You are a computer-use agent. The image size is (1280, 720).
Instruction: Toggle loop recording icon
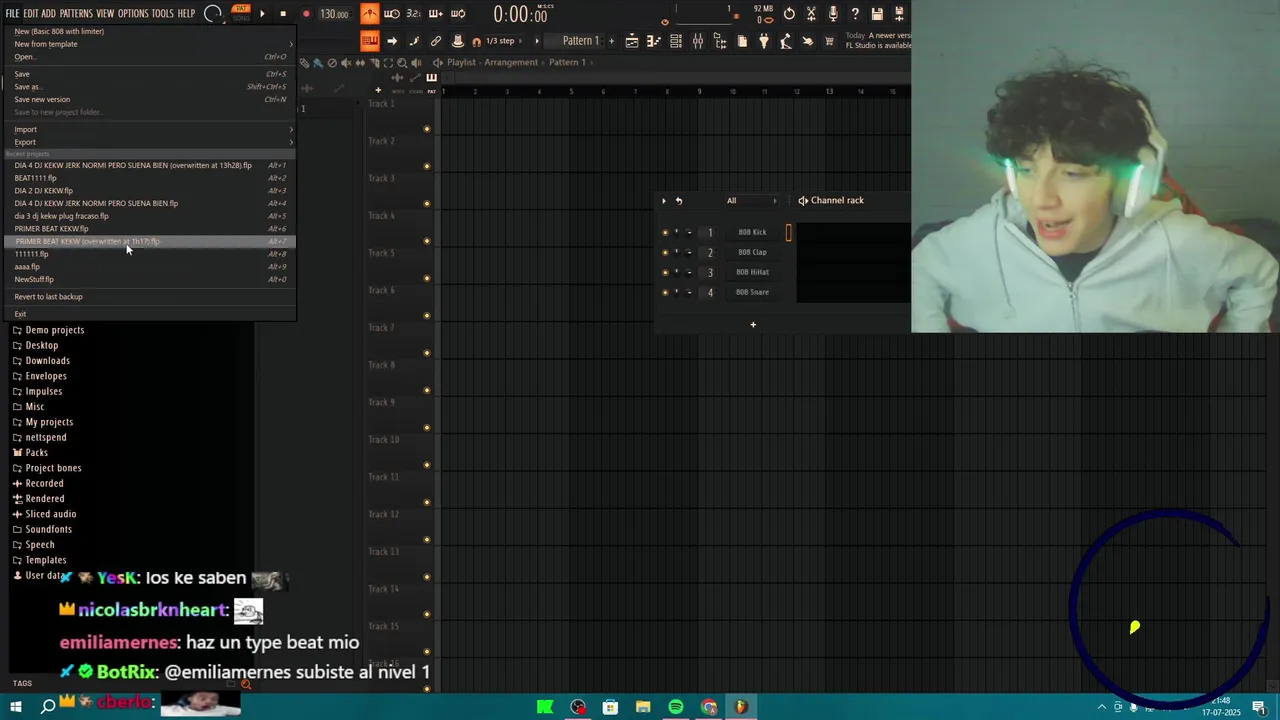click(458, 14)
